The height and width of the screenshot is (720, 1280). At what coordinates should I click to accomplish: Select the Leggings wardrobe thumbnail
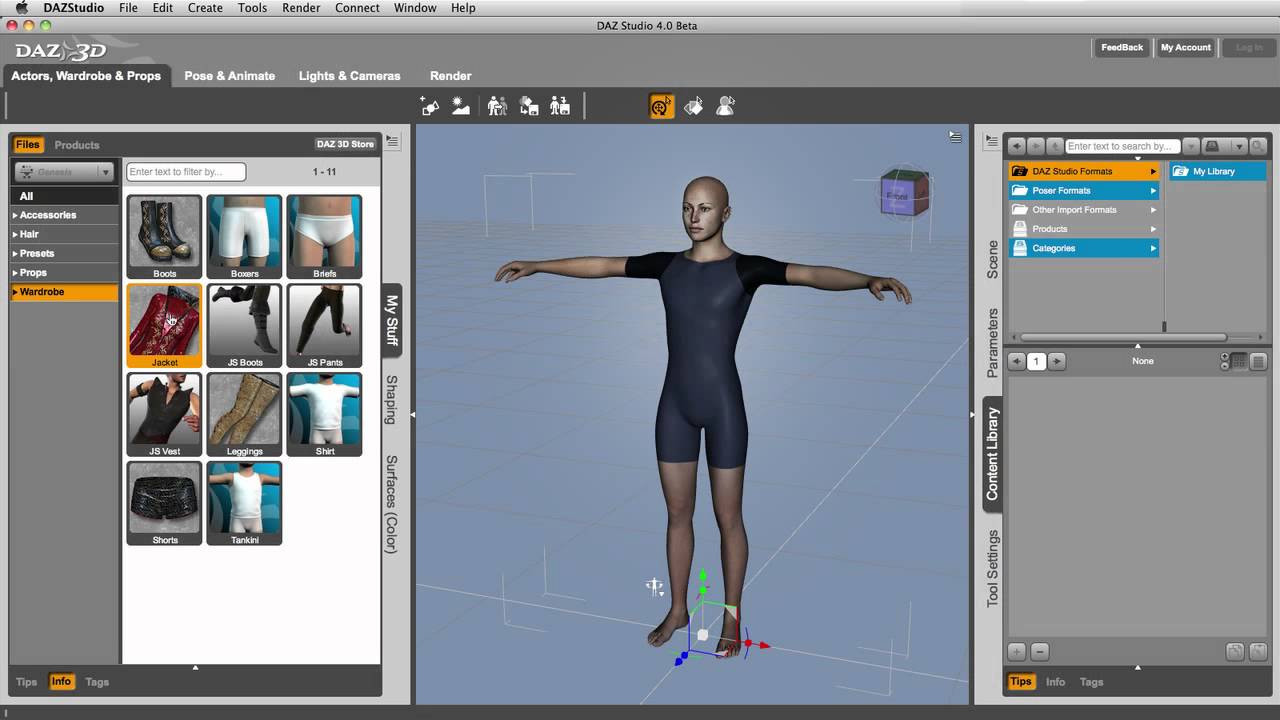(244, 415)
